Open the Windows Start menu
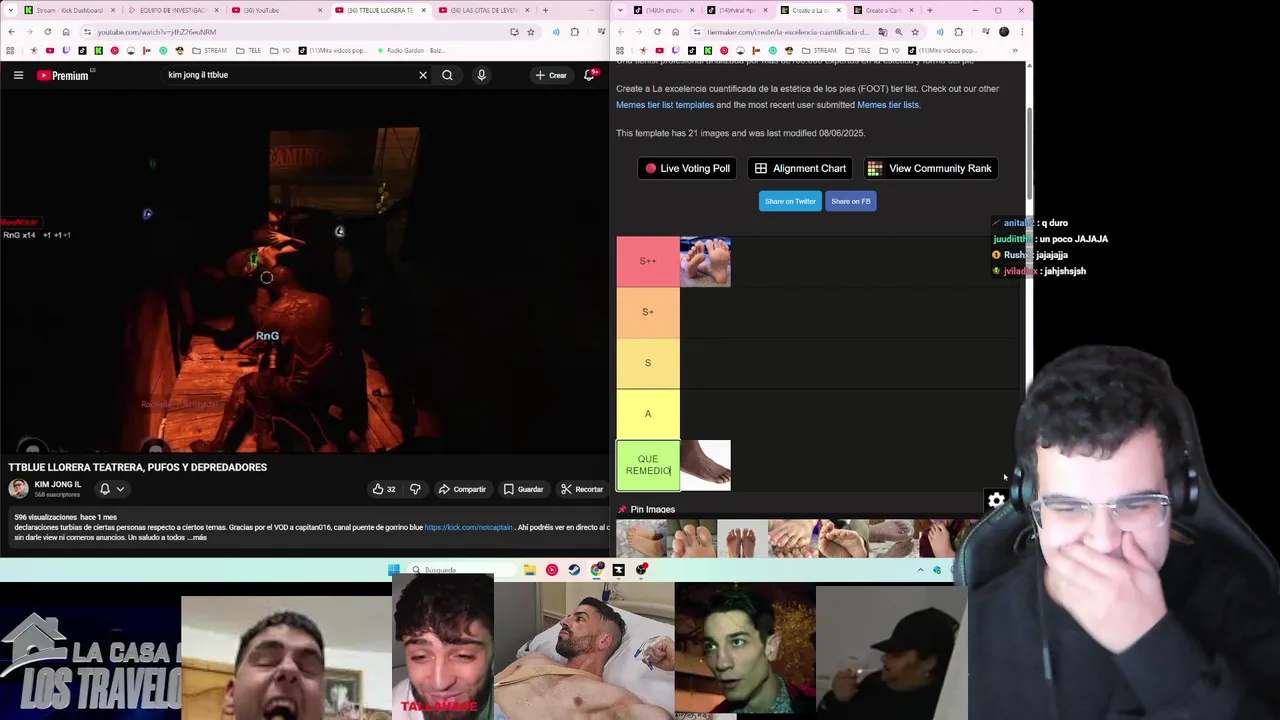This screenshot has height=720, width=1280. (x=394, y=570)
